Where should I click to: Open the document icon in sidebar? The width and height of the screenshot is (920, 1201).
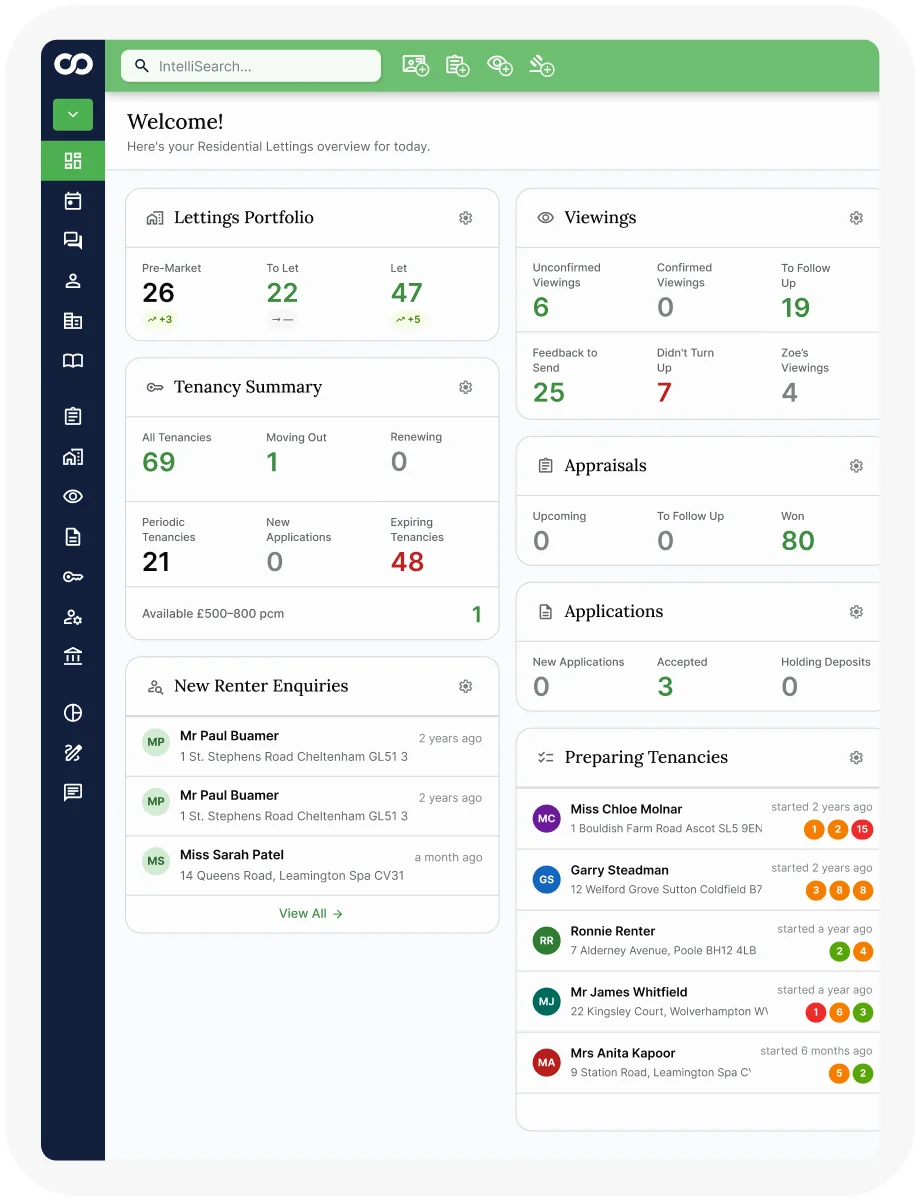(73, 537)
